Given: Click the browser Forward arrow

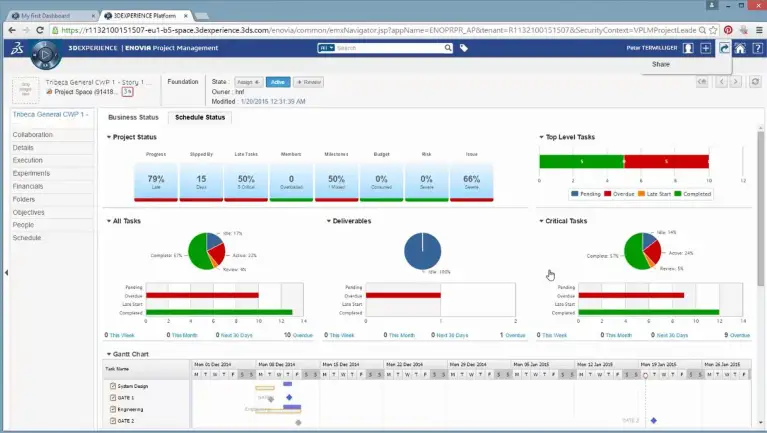Looking at the screenshot, I should 26,30.
